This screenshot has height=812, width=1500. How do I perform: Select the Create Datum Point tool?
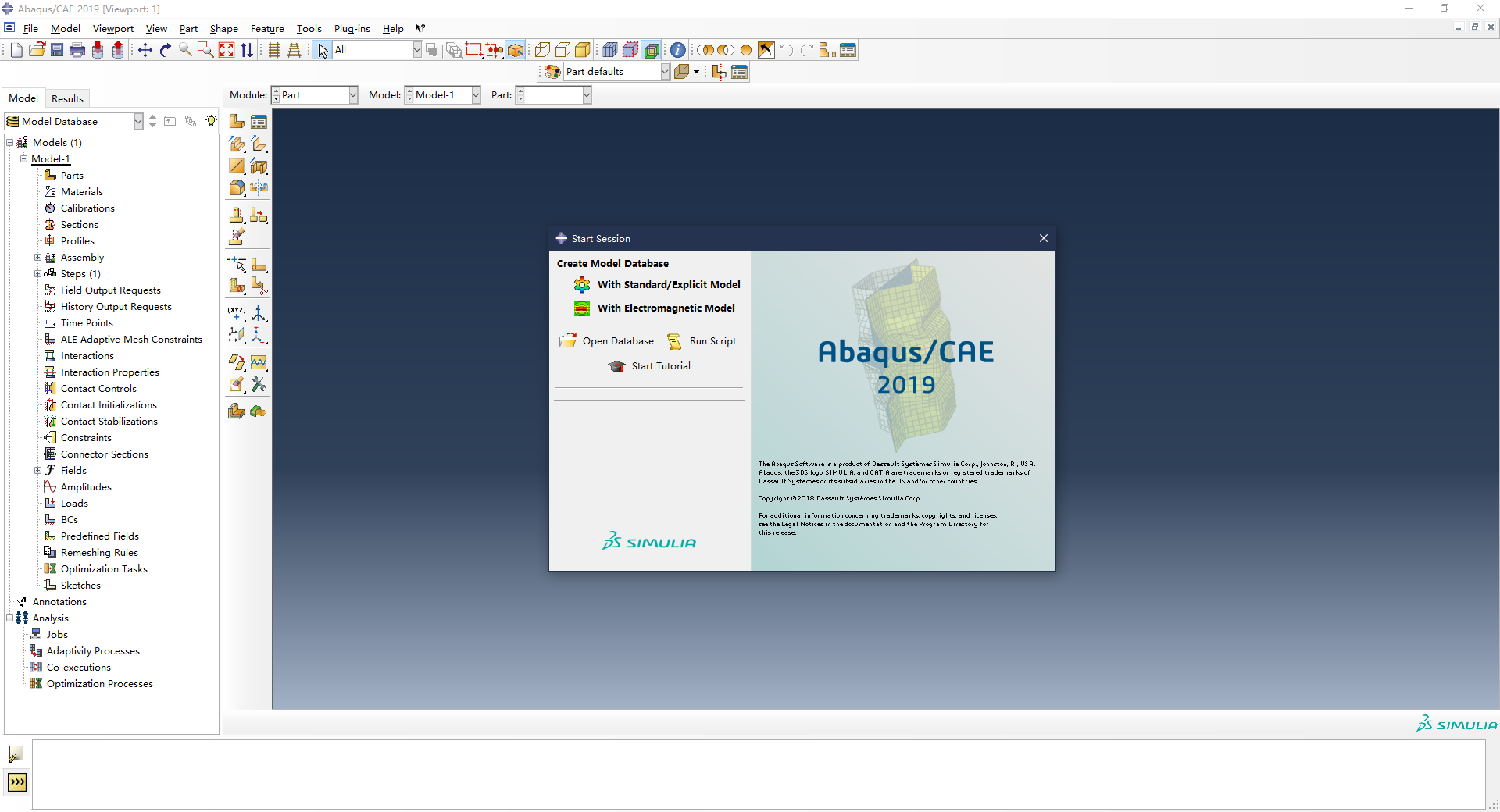pyautogui.click(x=237, y=312)
